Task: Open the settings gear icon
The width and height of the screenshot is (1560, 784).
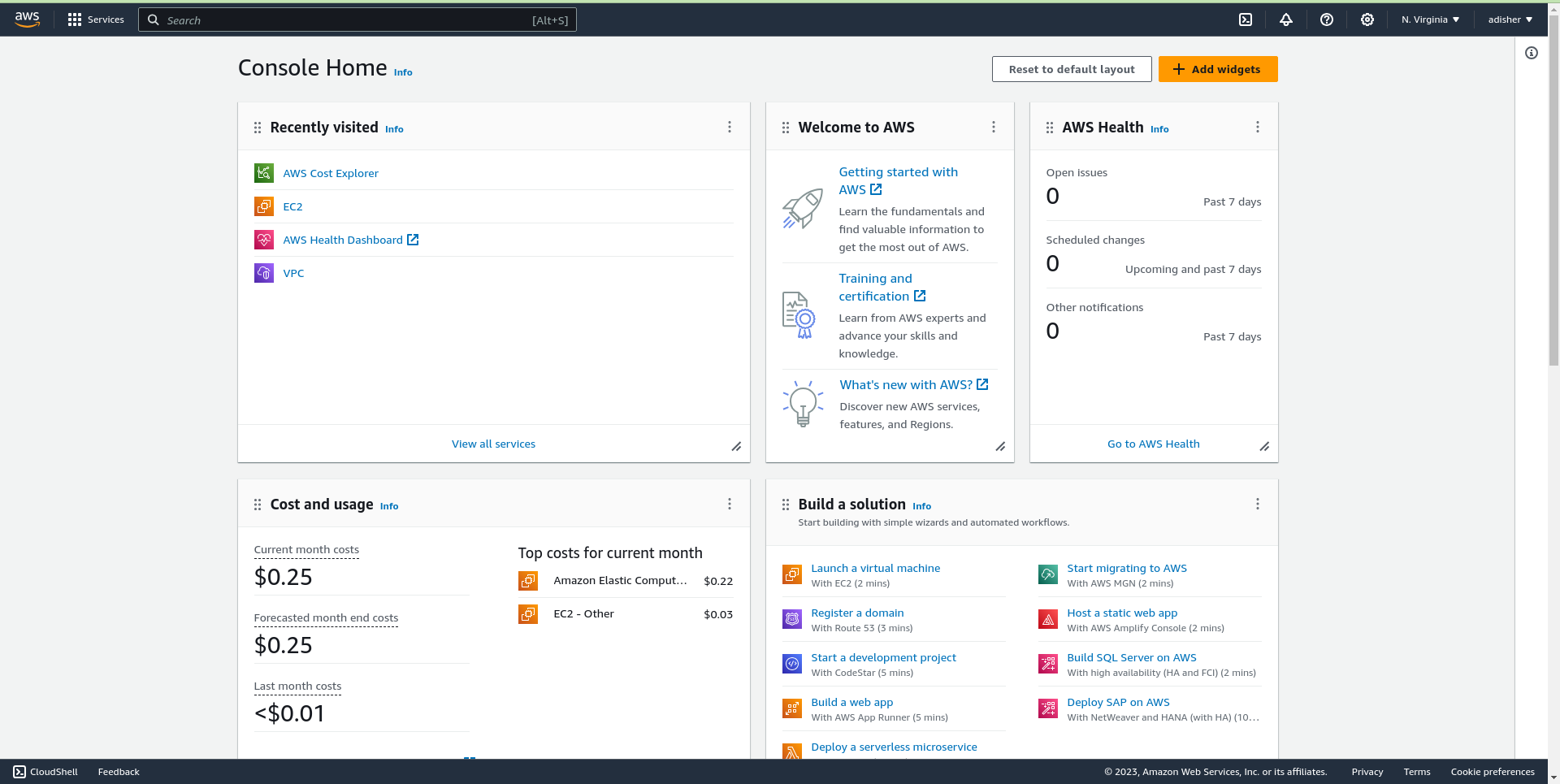Action: (x=1367, y=19)
